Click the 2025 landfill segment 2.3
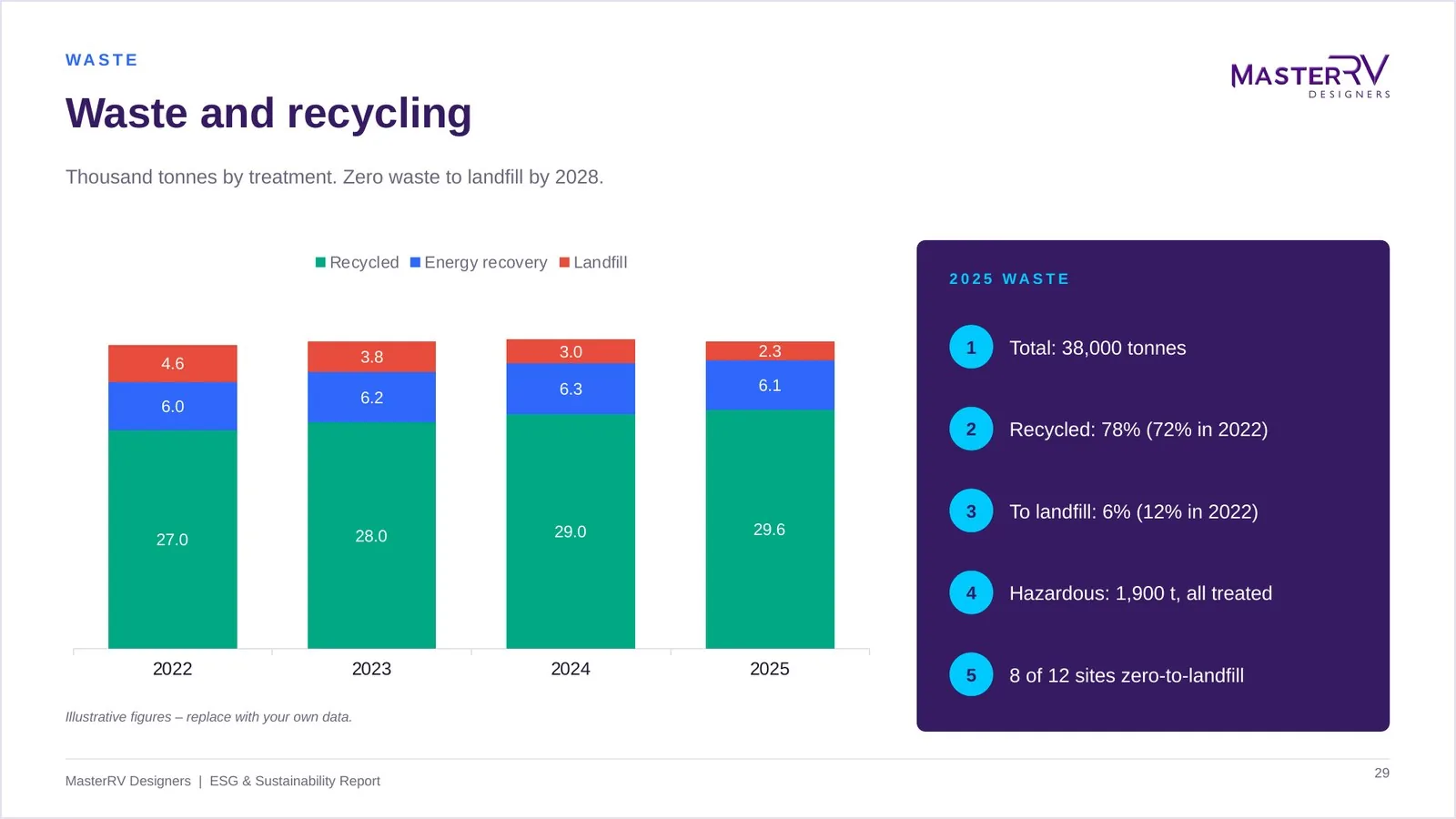Viewport: 1456px width, 819px height. pos(770,350)
